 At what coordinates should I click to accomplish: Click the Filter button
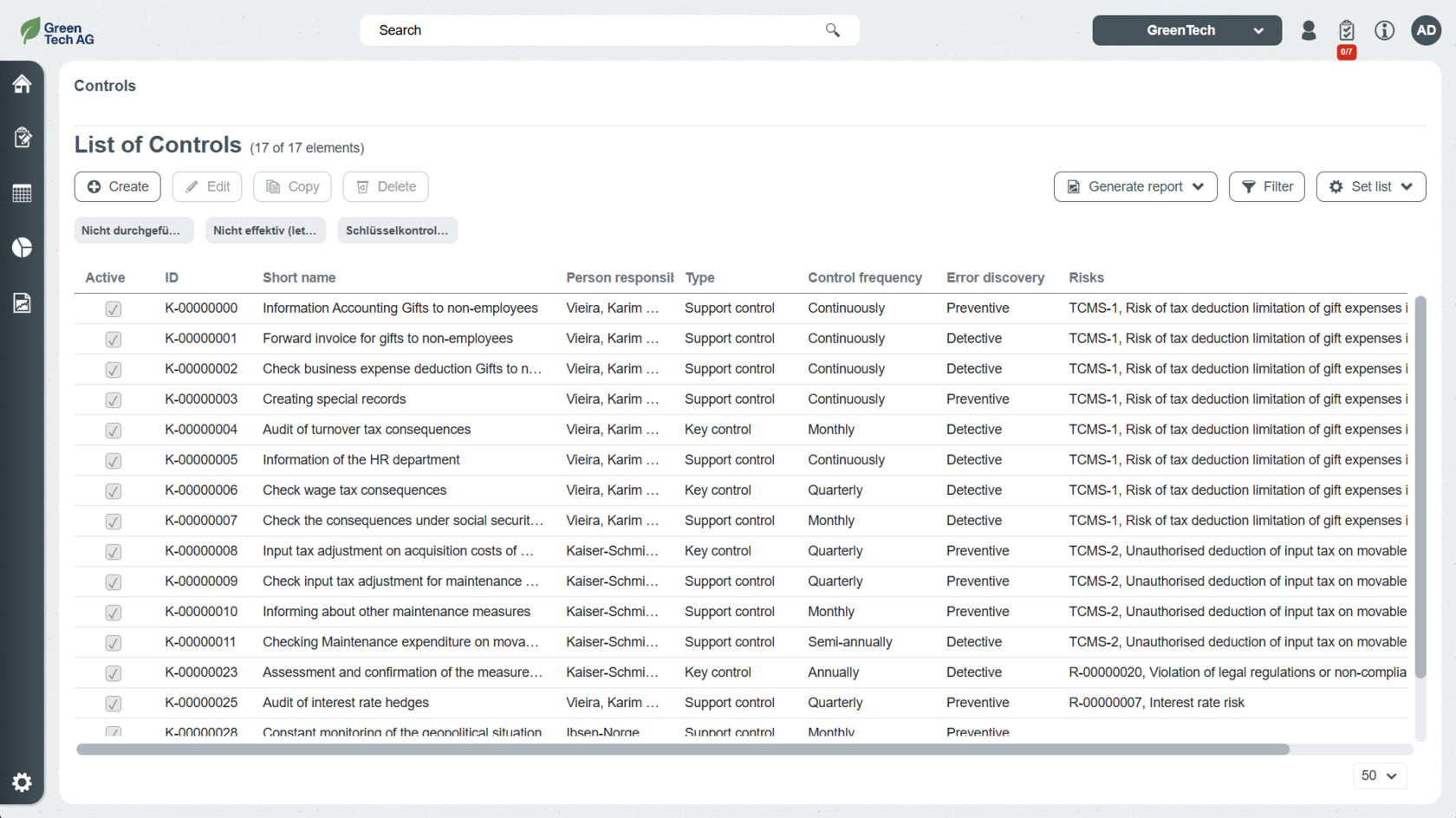[x=1266, y=187]
